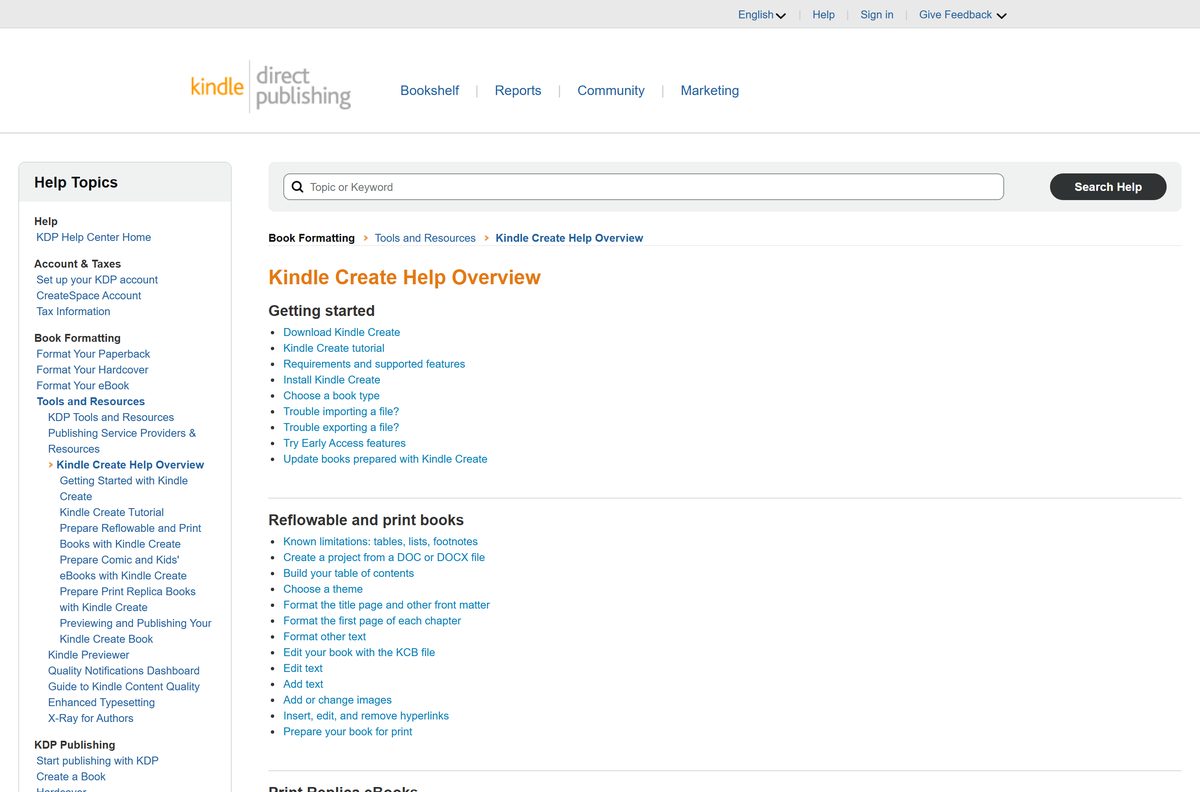Screen dimensions: 1200x792
Task: Open the Kindle Create tutorial link
Action: click(x=334, y=348)
